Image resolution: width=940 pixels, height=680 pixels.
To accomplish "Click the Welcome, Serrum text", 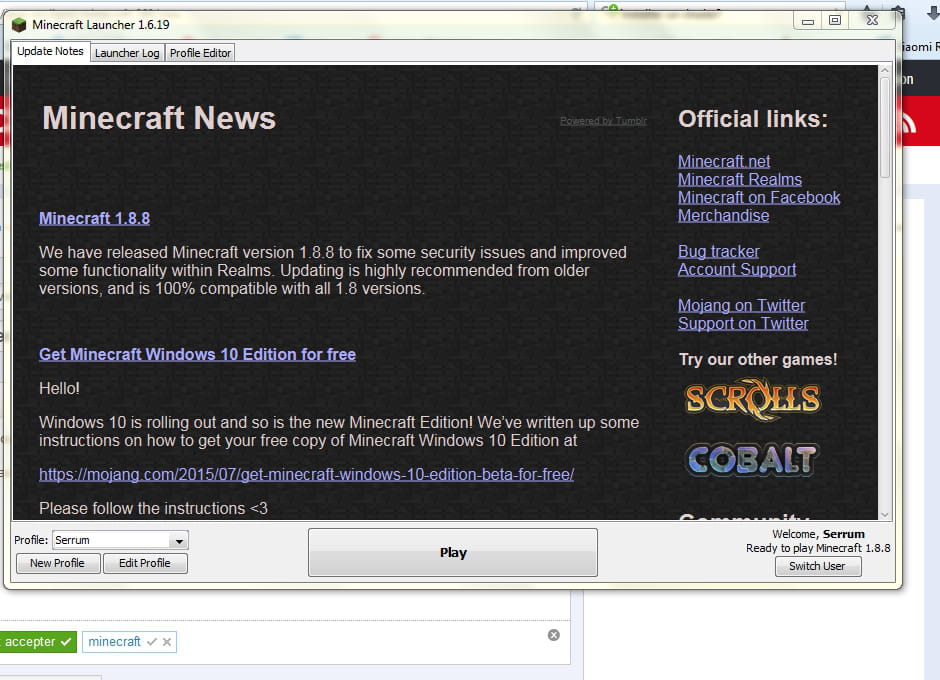I will (818, 534).
